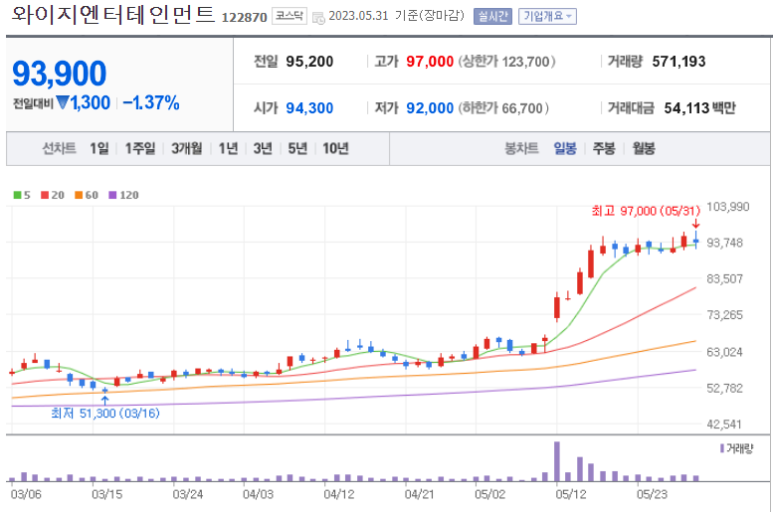Click the purple 120-day moving average swatch
The height and width of the screenshot is (512, 773).
click(112, 195)
